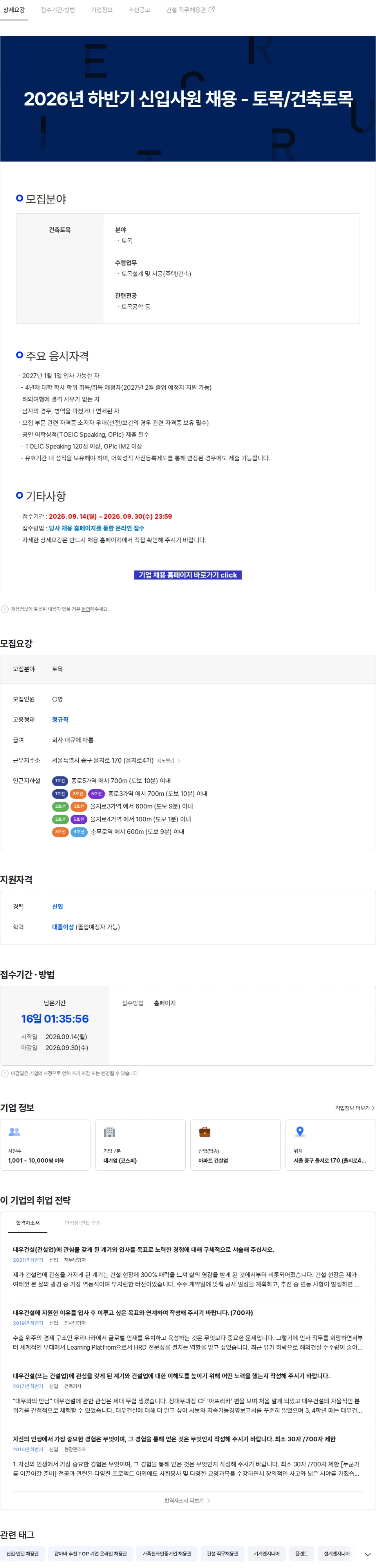The width and height of the screenshot is (376, 1568).
Task: Click the briefcase icon on 산업(업종) card
Action: click(x=205, y=1132)
